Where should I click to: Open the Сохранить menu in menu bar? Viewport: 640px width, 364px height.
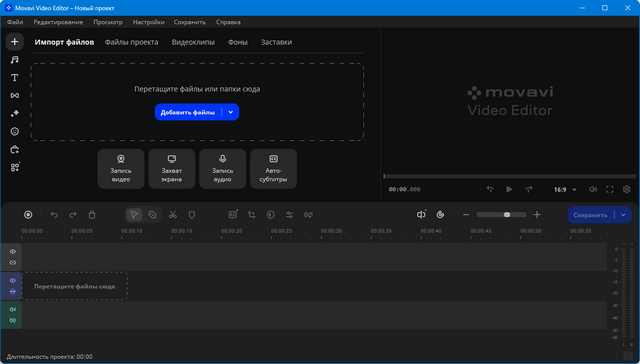pyautogui.click(x=190, y=22)
